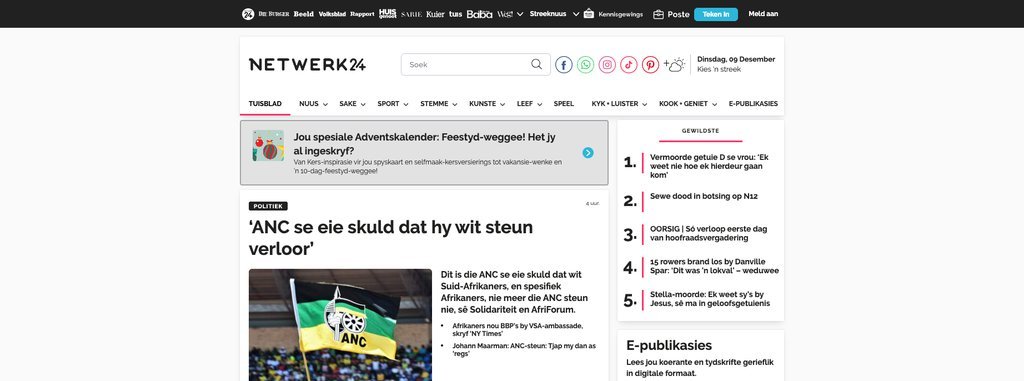Open the SARIE publication logo
Screen dimensions: 1024x381
[x=411, y=14]
